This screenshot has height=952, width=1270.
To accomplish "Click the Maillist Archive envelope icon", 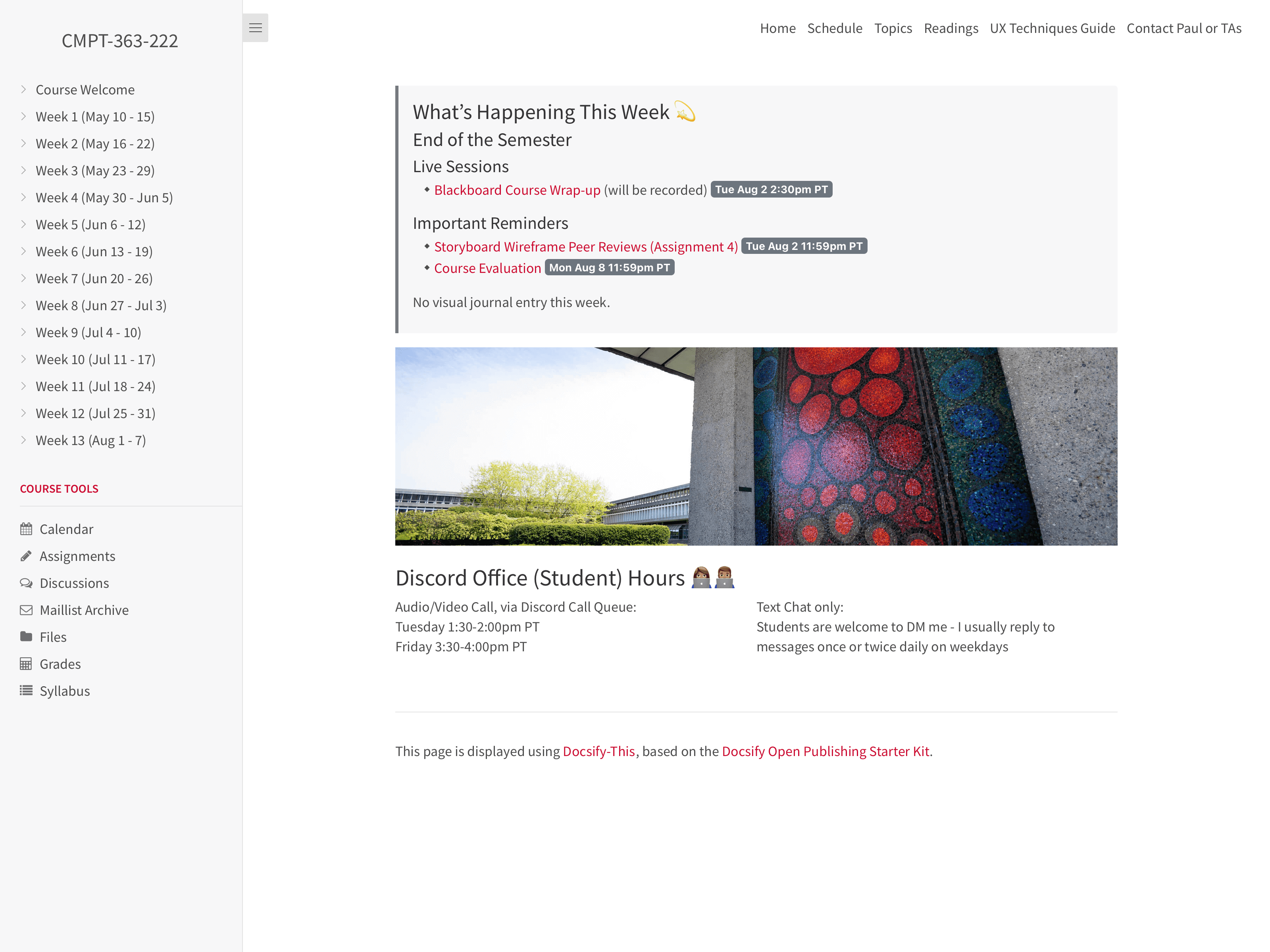I will [x=26, y=610].
